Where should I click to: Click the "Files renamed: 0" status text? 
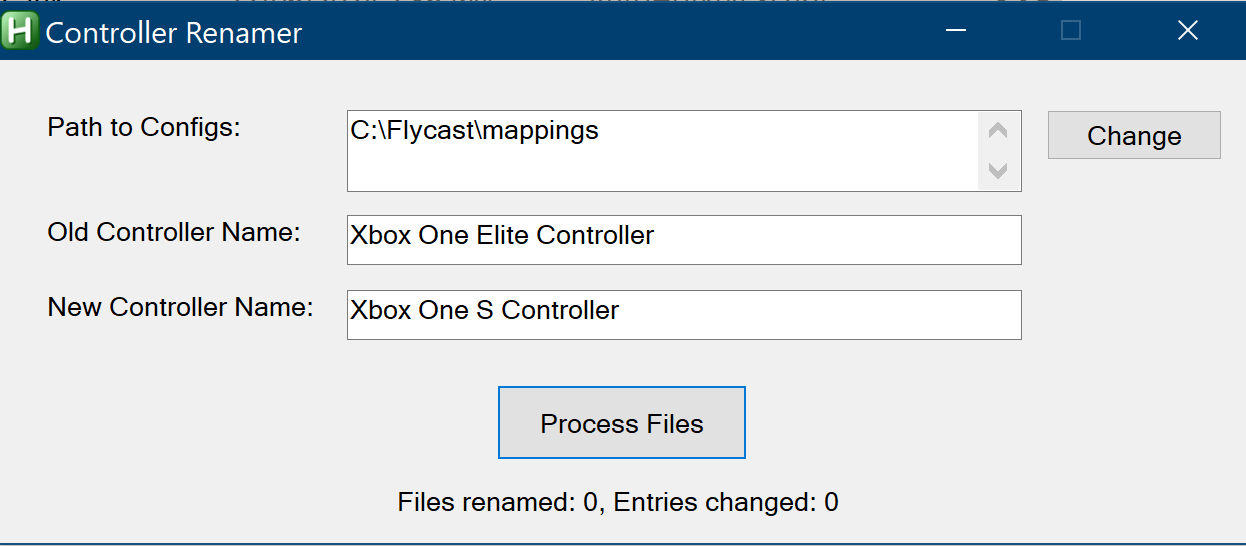[x=500, y=502]
